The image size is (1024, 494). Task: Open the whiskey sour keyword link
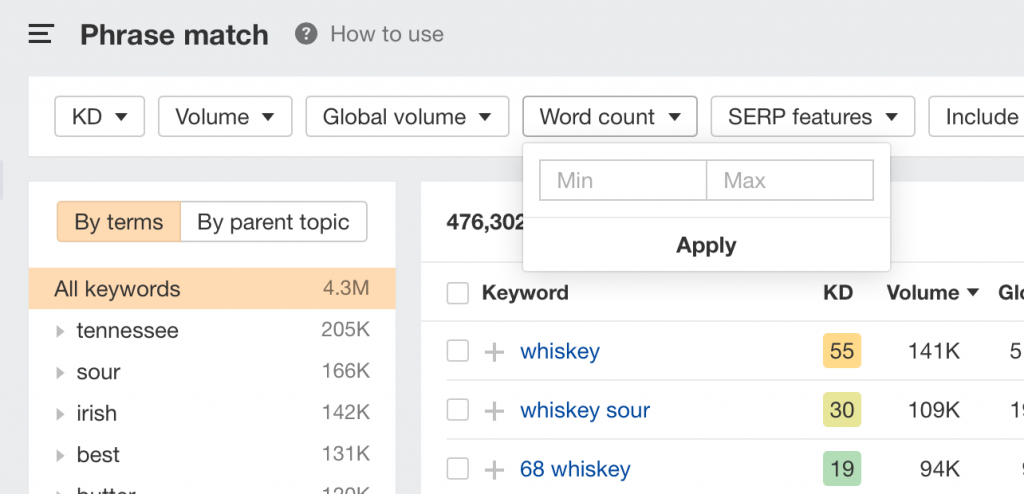585,410
